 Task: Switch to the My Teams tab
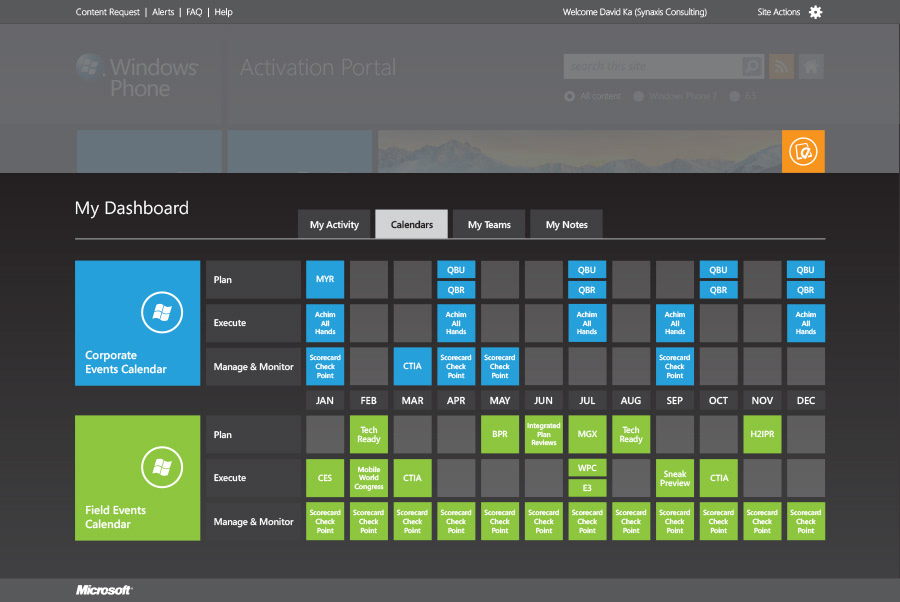pyautogui.click(x=489, y=224)
